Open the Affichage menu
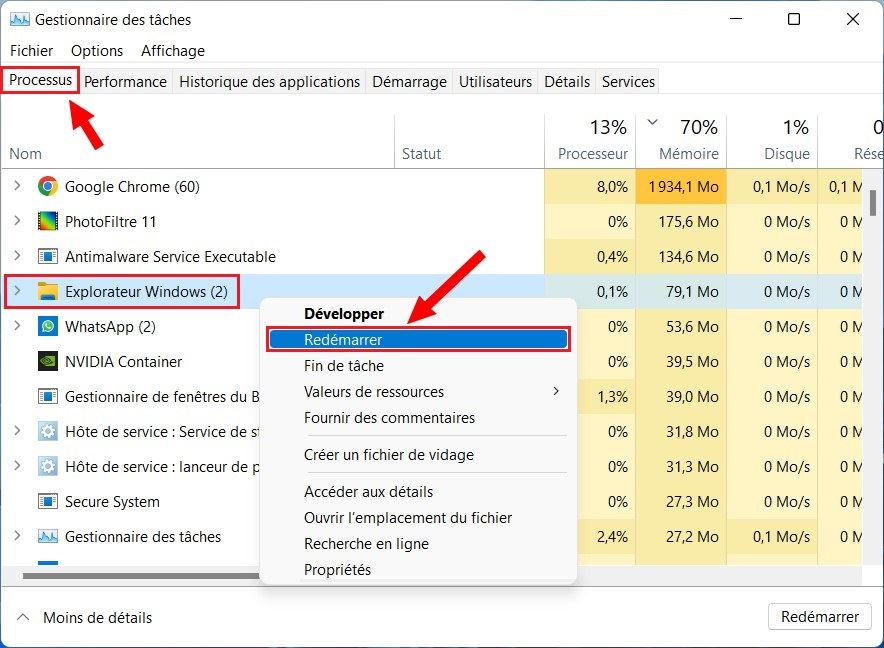Image resolution: width=884 pixels, height=648 pixels. click(x=172, y=50)
